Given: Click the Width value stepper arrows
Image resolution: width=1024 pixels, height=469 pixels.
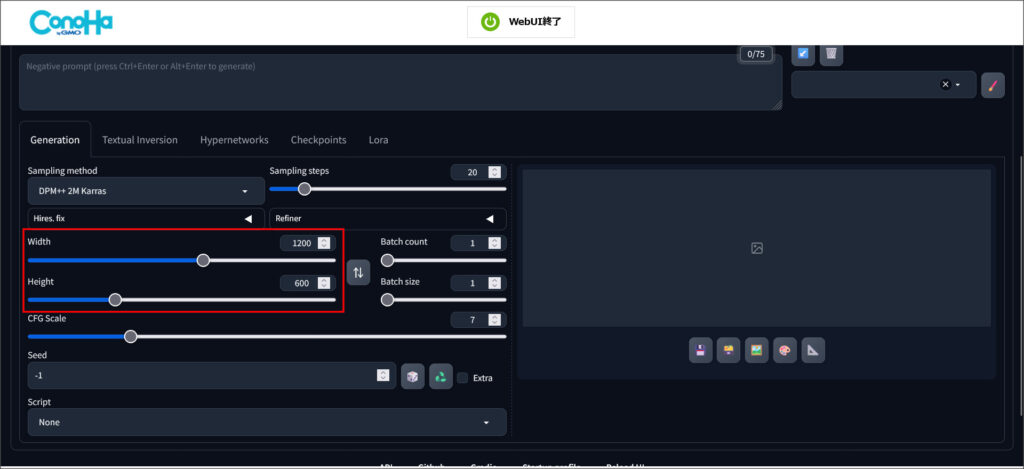Looking at the screenshot, I should click(324, 243).
